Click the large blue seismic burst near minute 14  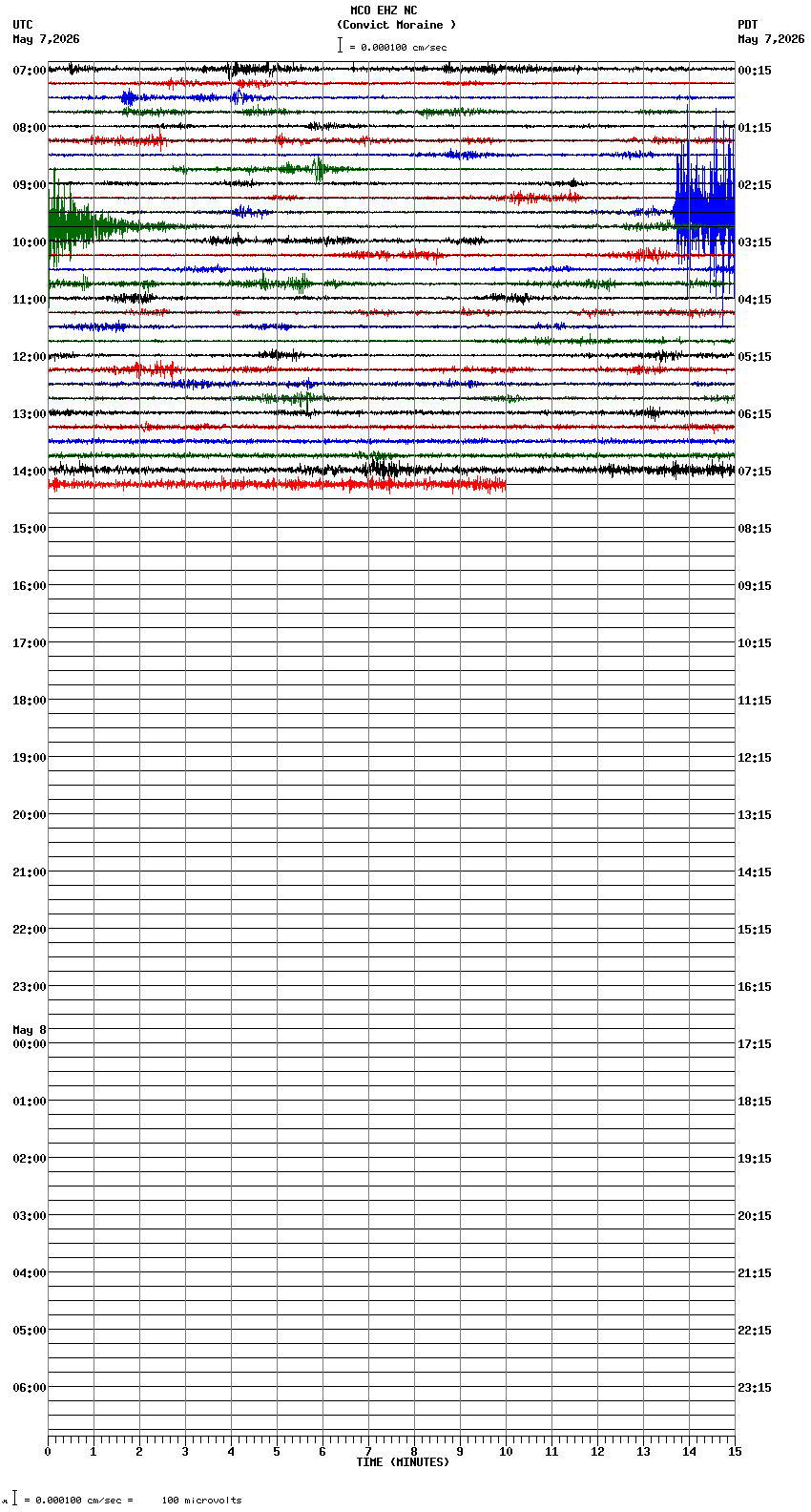pos(704,212)
